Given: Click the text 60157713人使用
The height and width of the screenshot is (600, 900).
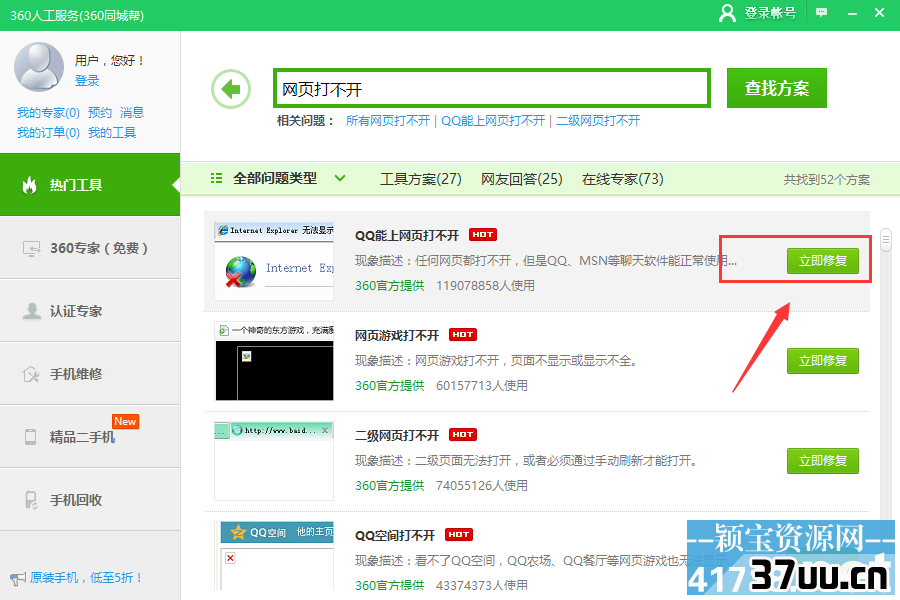Looking at the screenshot, I should pos(482,385).
